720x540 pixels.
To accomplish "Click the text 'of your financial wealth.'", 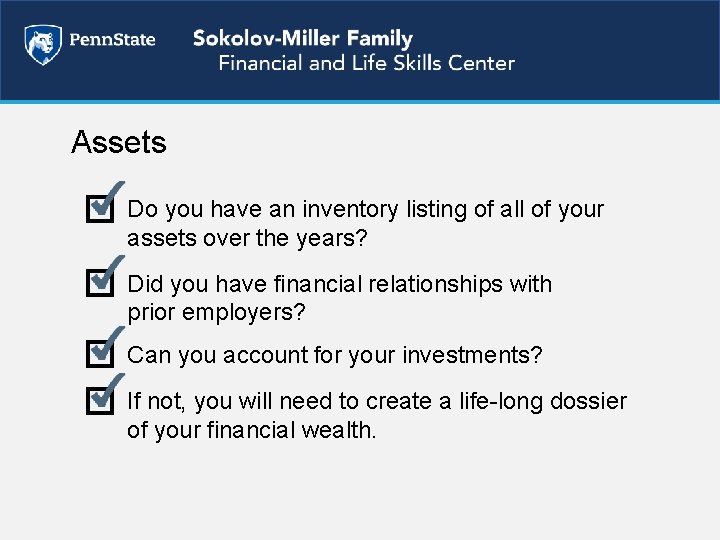I will point(251,430).
